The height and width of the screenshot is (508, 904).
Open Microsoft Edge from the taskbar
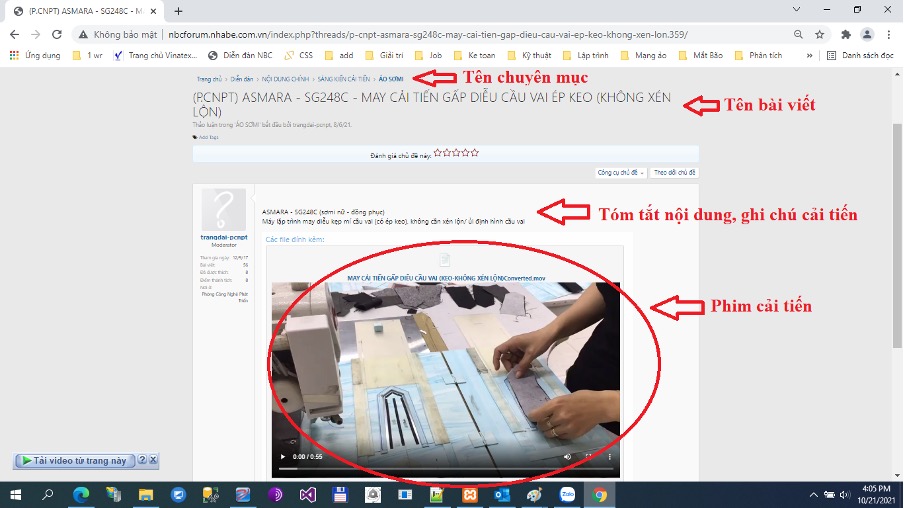(x=81, y=495)
